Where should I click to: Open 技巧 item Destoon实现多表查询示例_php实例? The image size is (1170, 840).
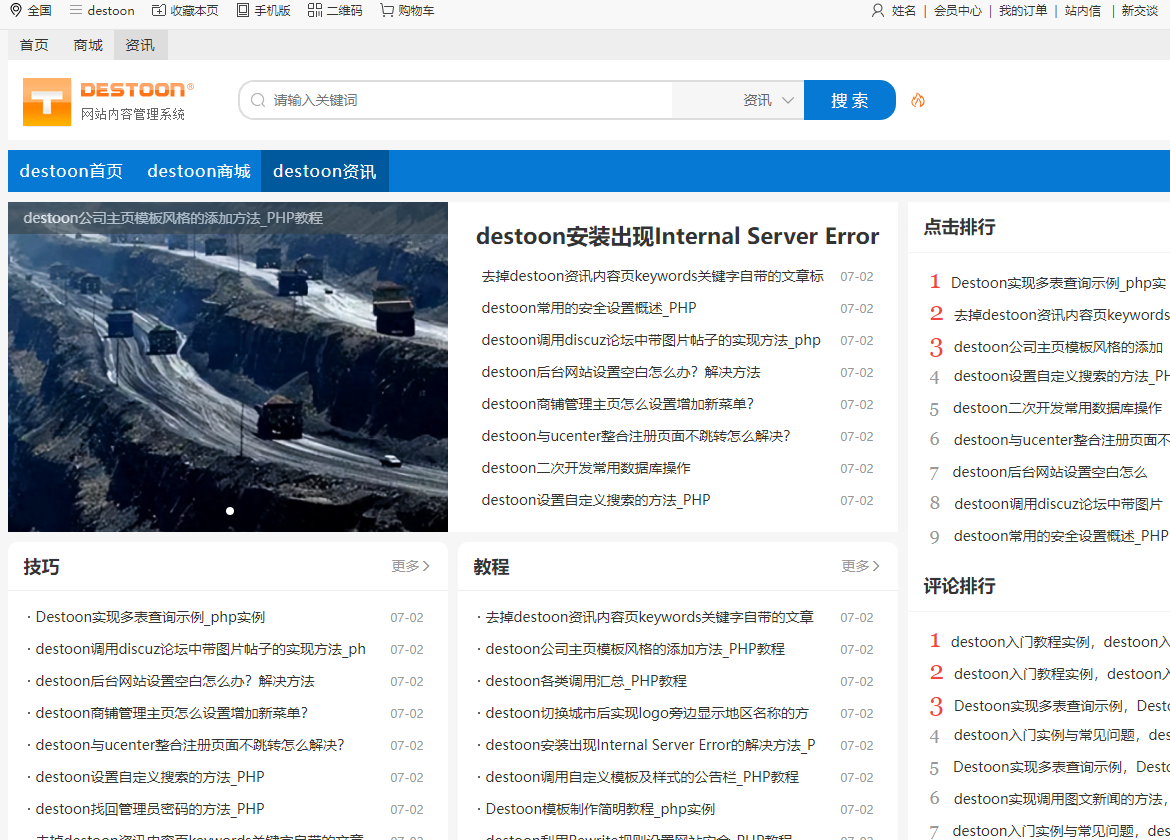click(150, 618)
